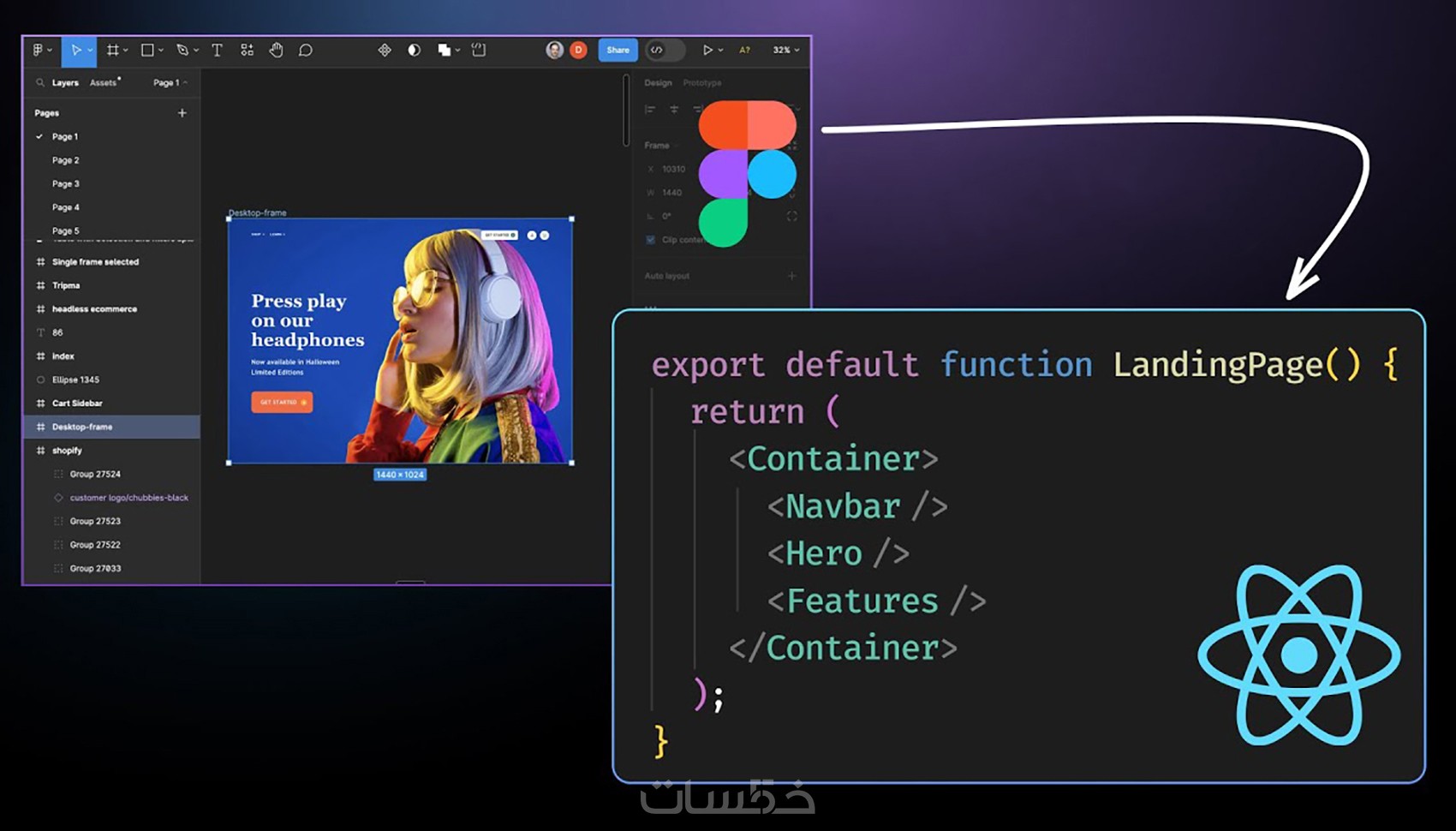This screenshot has width=1456, height=831.
Task: Click the orange D avatar
Action: [x=579, y=51]
